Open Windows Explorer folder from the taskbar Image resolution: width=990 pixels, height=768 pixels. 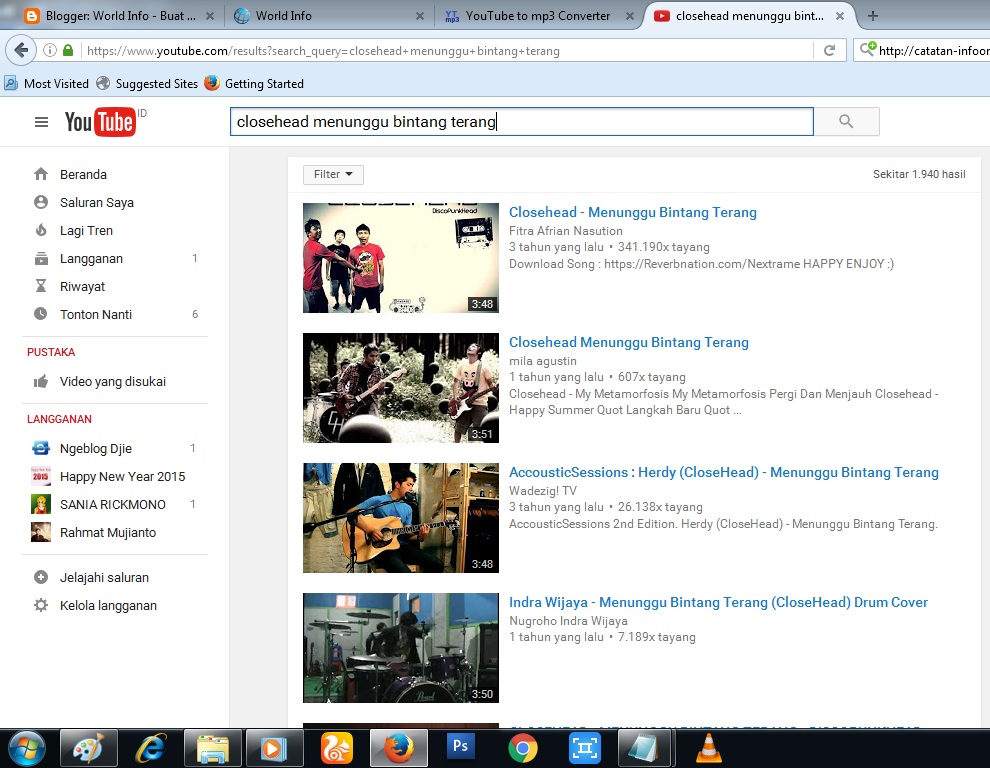pyautogui.click(x=213, y=748)
